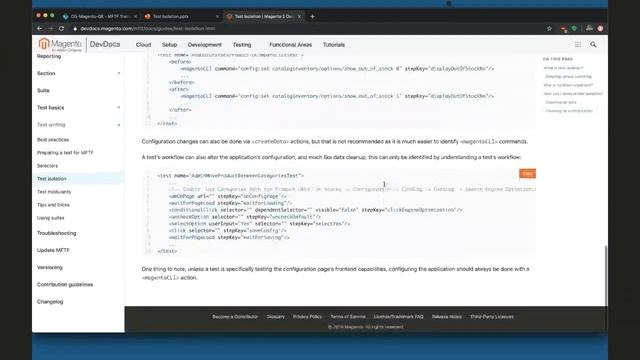Select Test isolation in the sidebar
The height and width of the screenshot is (360, 640).
coord(78,179)
